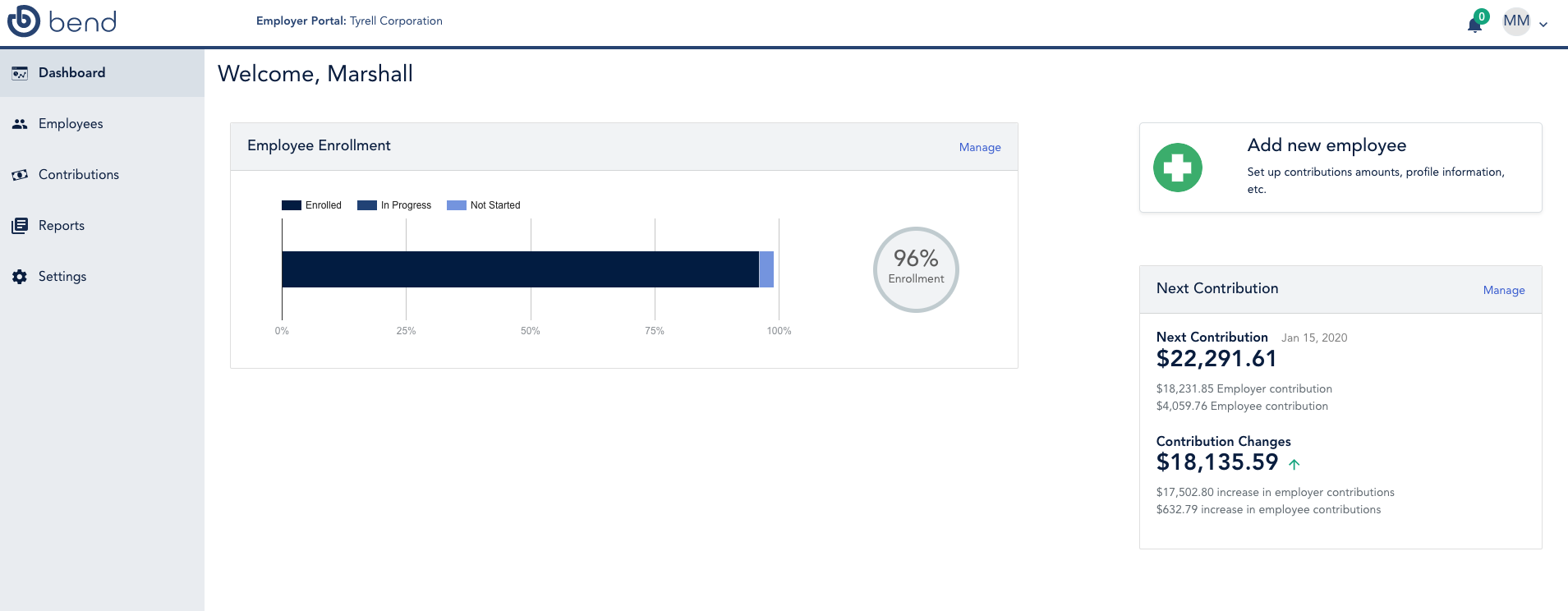This screenshot has width=1568, height=611.
Task: Expand the user account dropdown arrow
Action: click(x=1543, y=25)
